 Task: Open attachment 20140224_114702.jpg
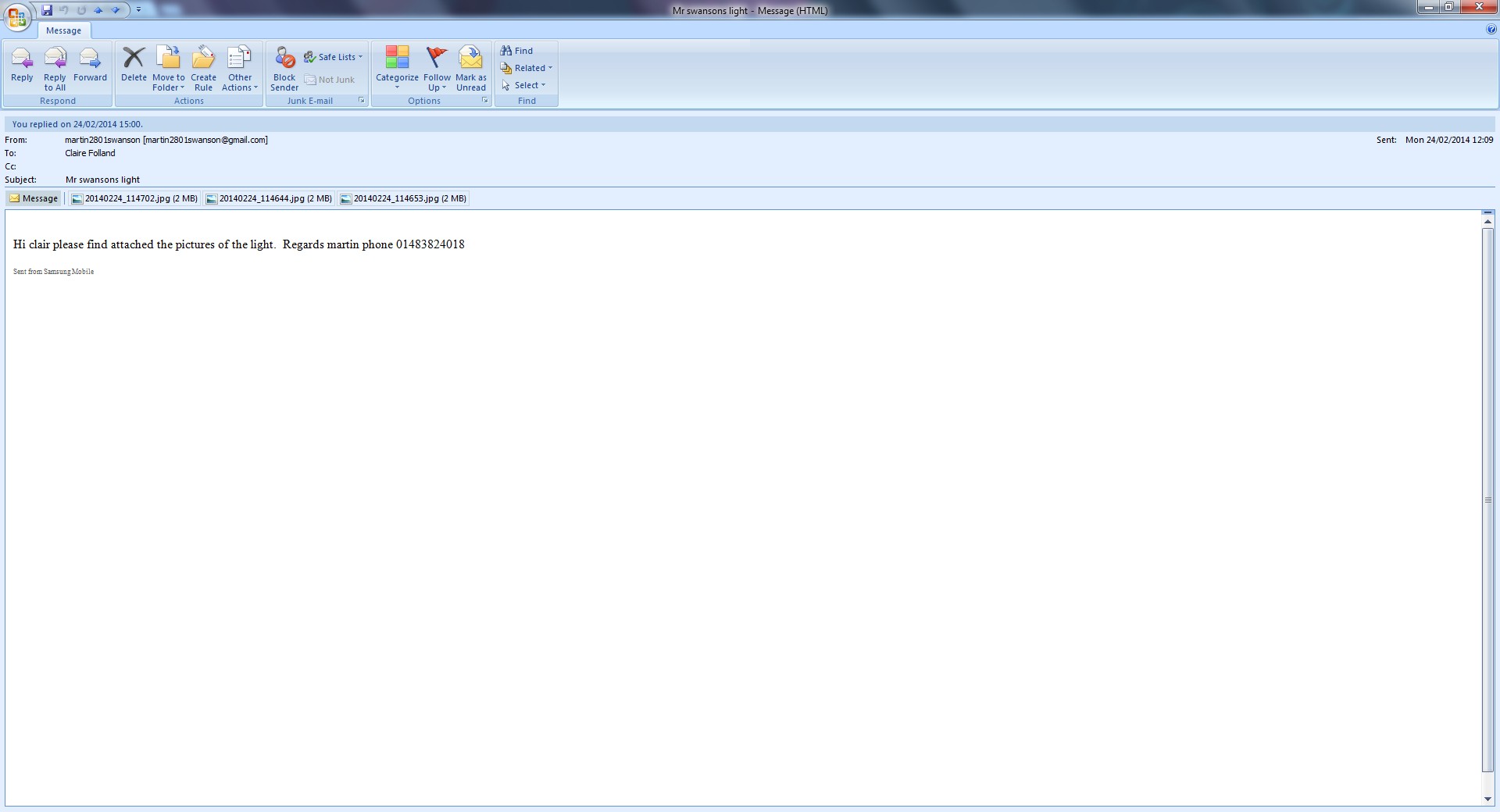point(134,198)
